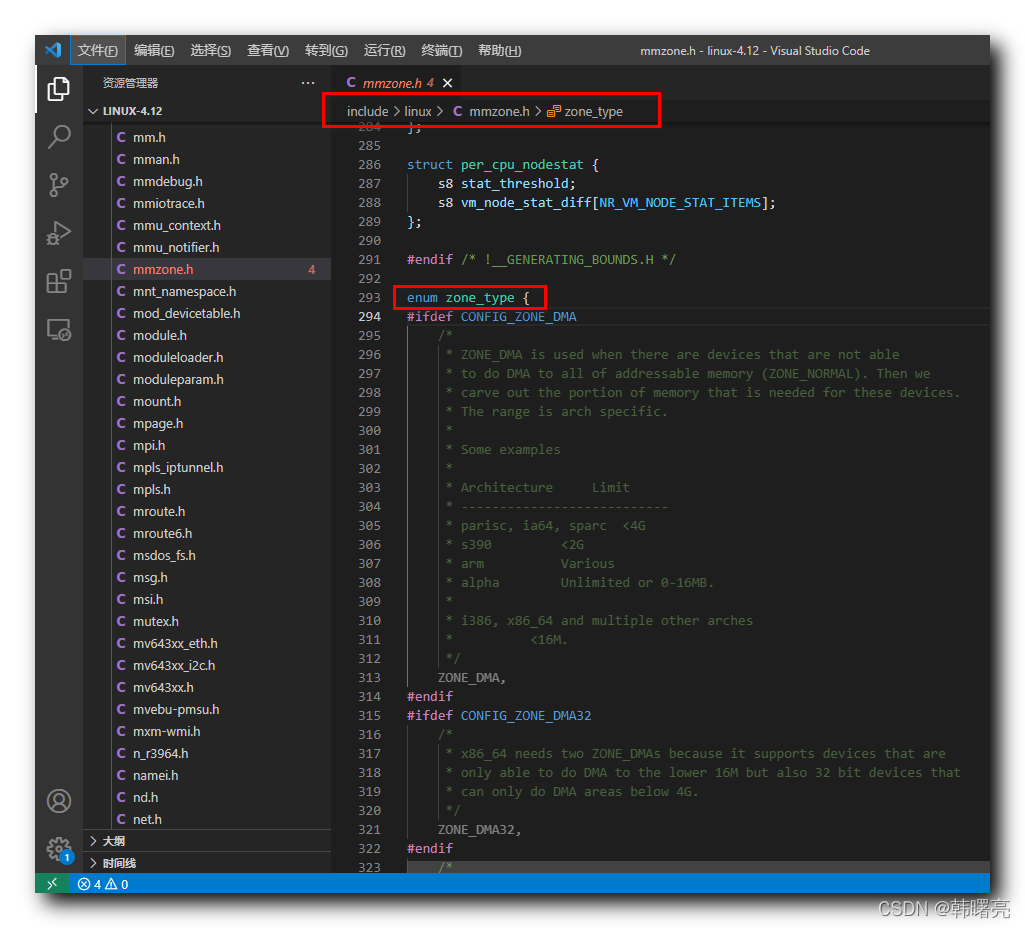Click the C file icon next to net.h
Screen dimensions: 1025x928
point(121,820)
